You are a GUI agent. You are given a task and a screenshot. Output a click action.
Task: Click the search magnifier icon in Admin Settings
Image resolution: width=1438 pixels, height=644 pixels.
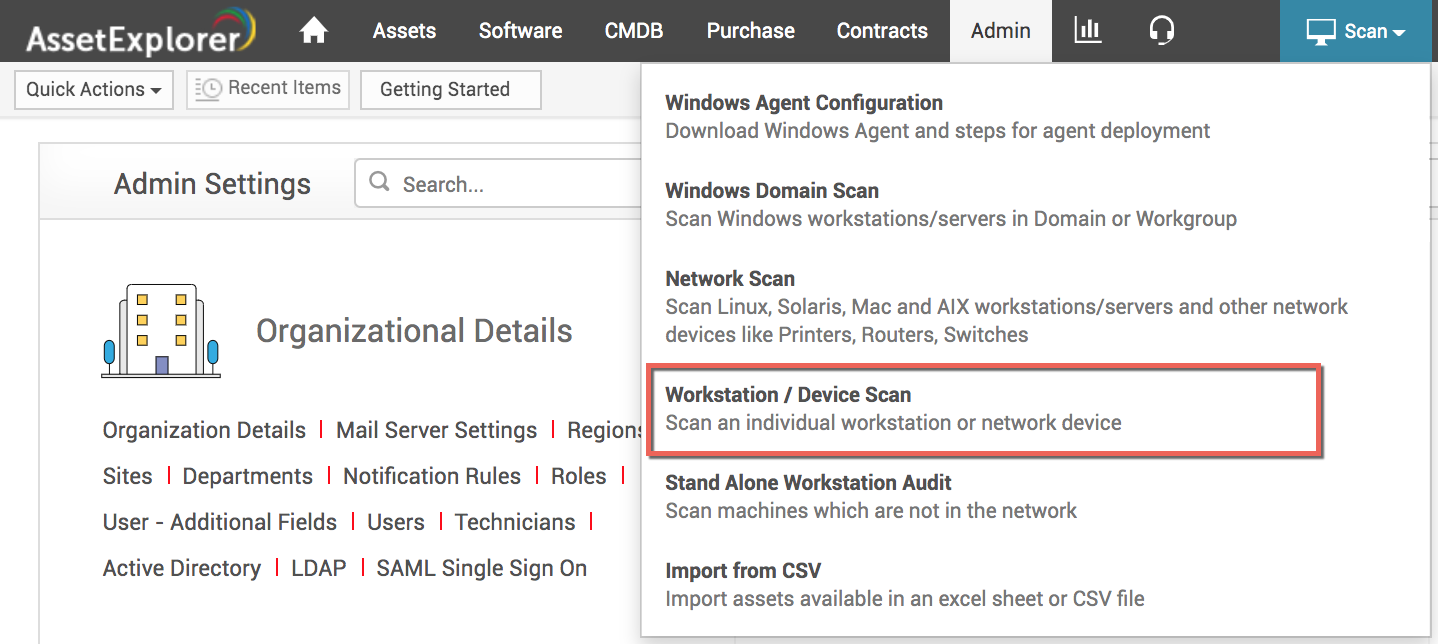click(x=379, y=182)
